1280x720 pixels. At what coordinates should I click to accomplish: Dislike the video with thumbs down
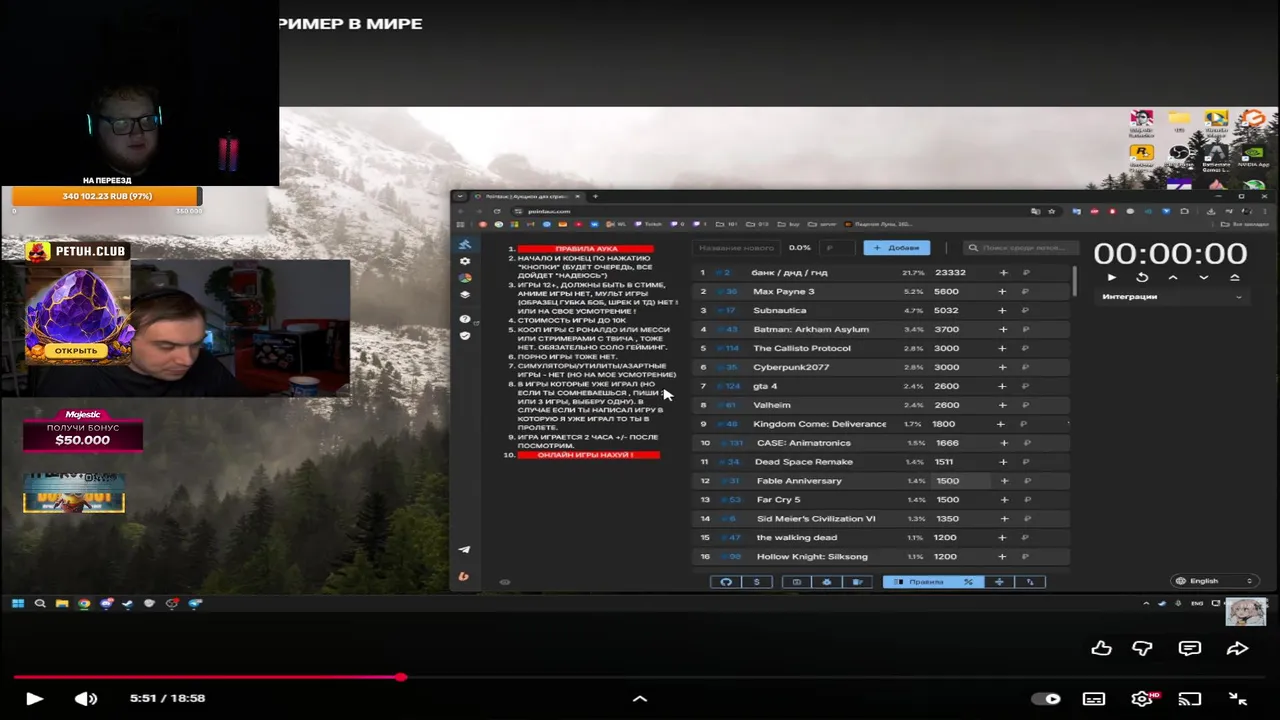[x=1142, y=648]
